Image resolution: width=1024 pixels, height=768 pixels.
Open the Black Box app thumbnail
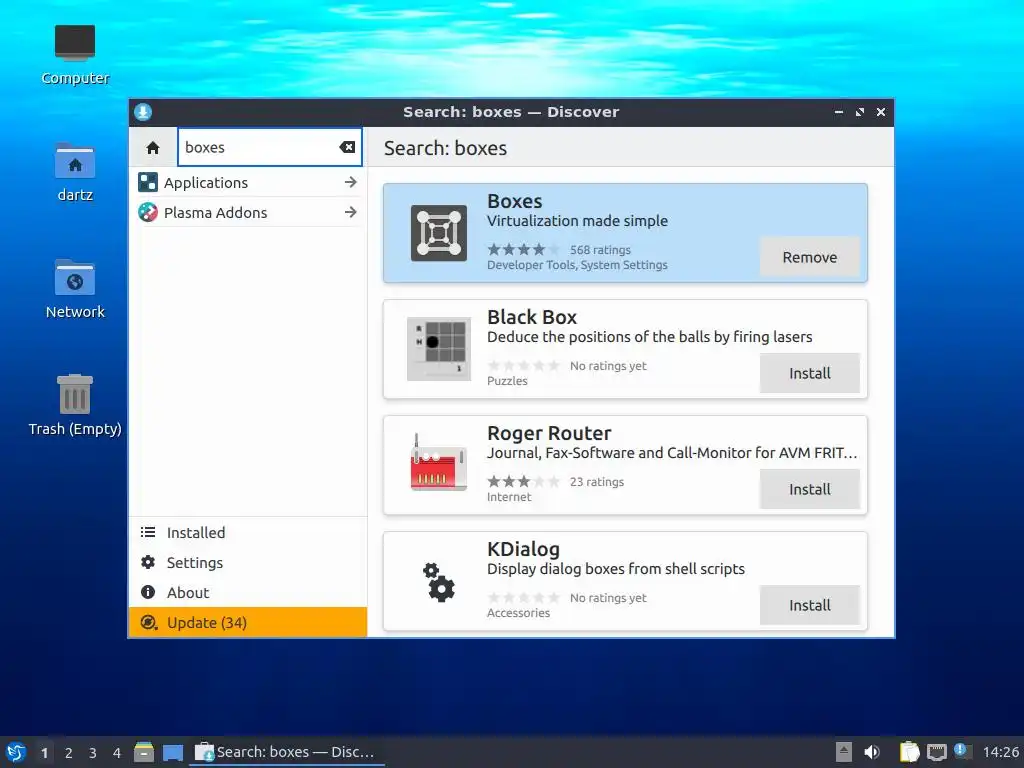439,349
